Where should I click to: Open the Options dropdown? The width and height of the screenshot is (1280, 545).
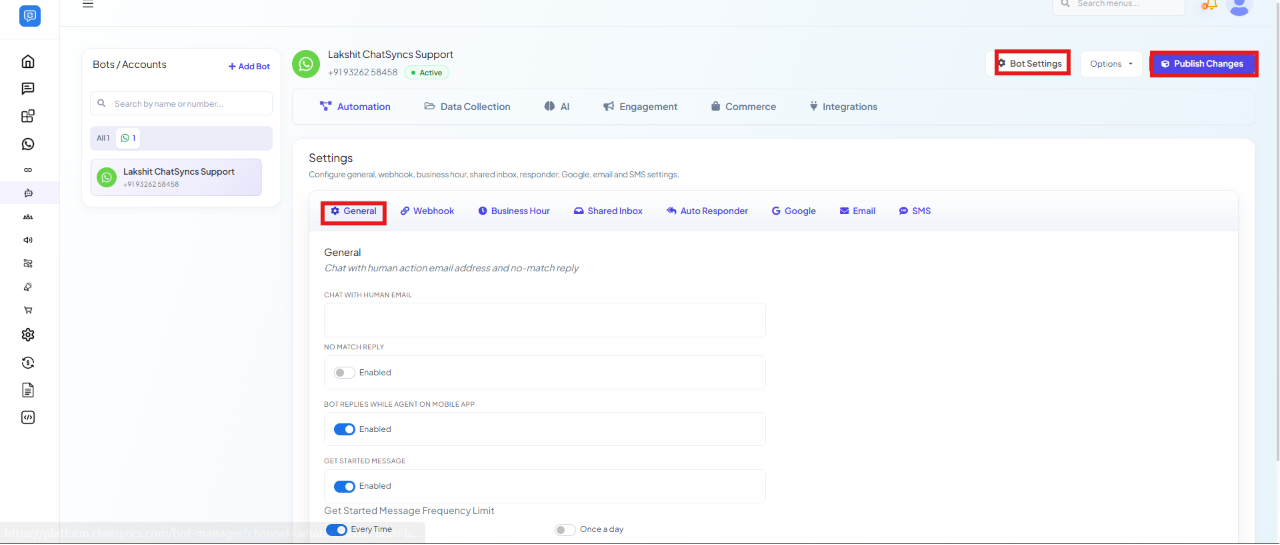click(x=1111, y=64)
